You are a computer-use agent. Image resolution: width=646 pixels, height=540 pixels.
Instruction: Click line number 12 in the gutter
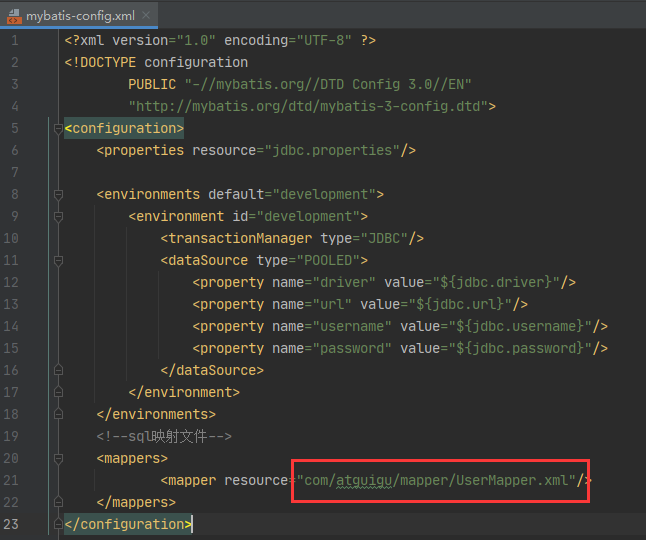point(11,282)
